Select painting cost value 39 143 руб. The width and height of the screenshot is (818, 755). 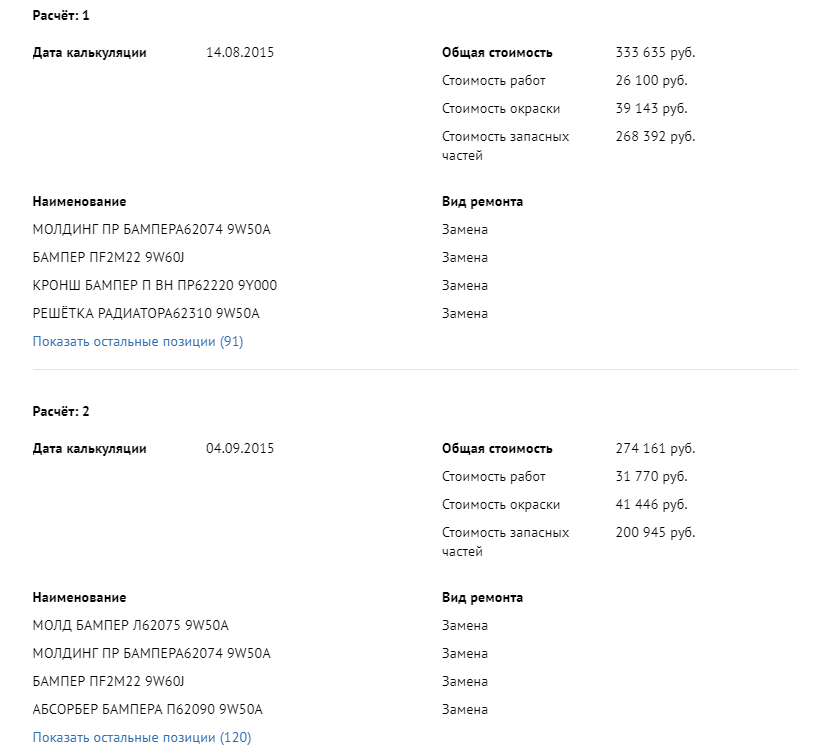651,109
